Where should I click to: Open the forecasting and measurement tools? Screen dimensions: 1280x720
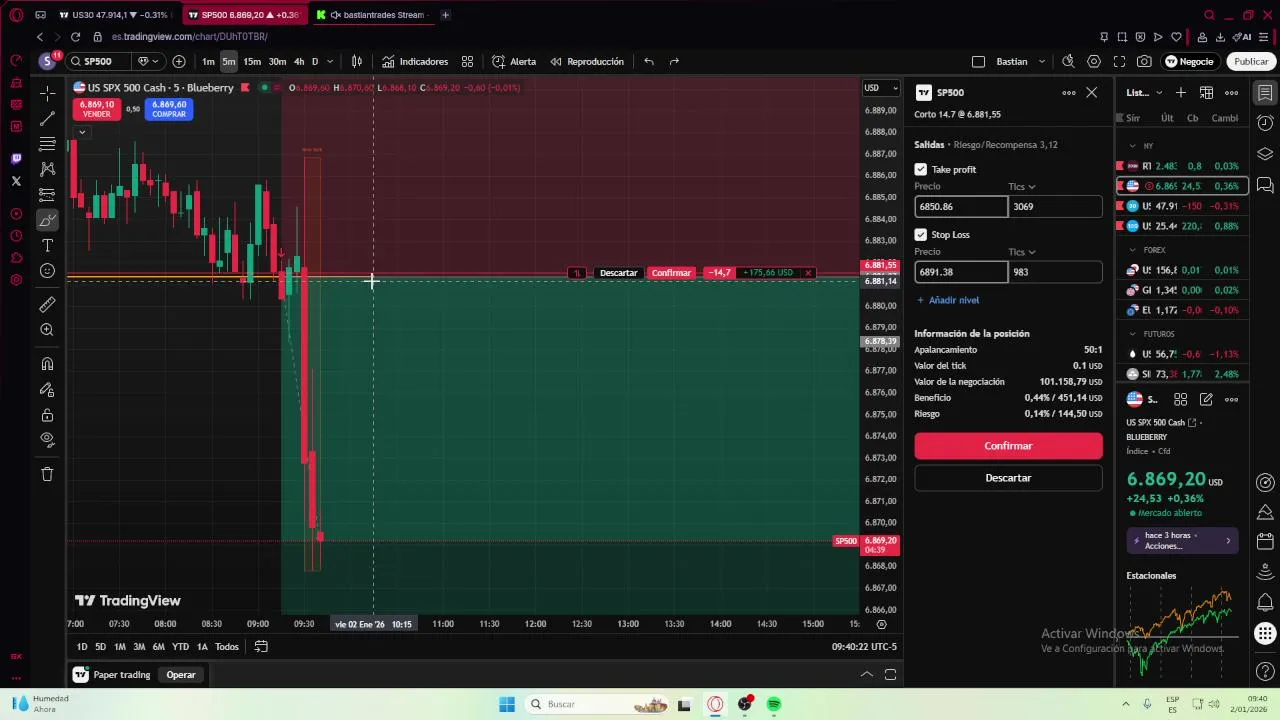coord(47,195)
